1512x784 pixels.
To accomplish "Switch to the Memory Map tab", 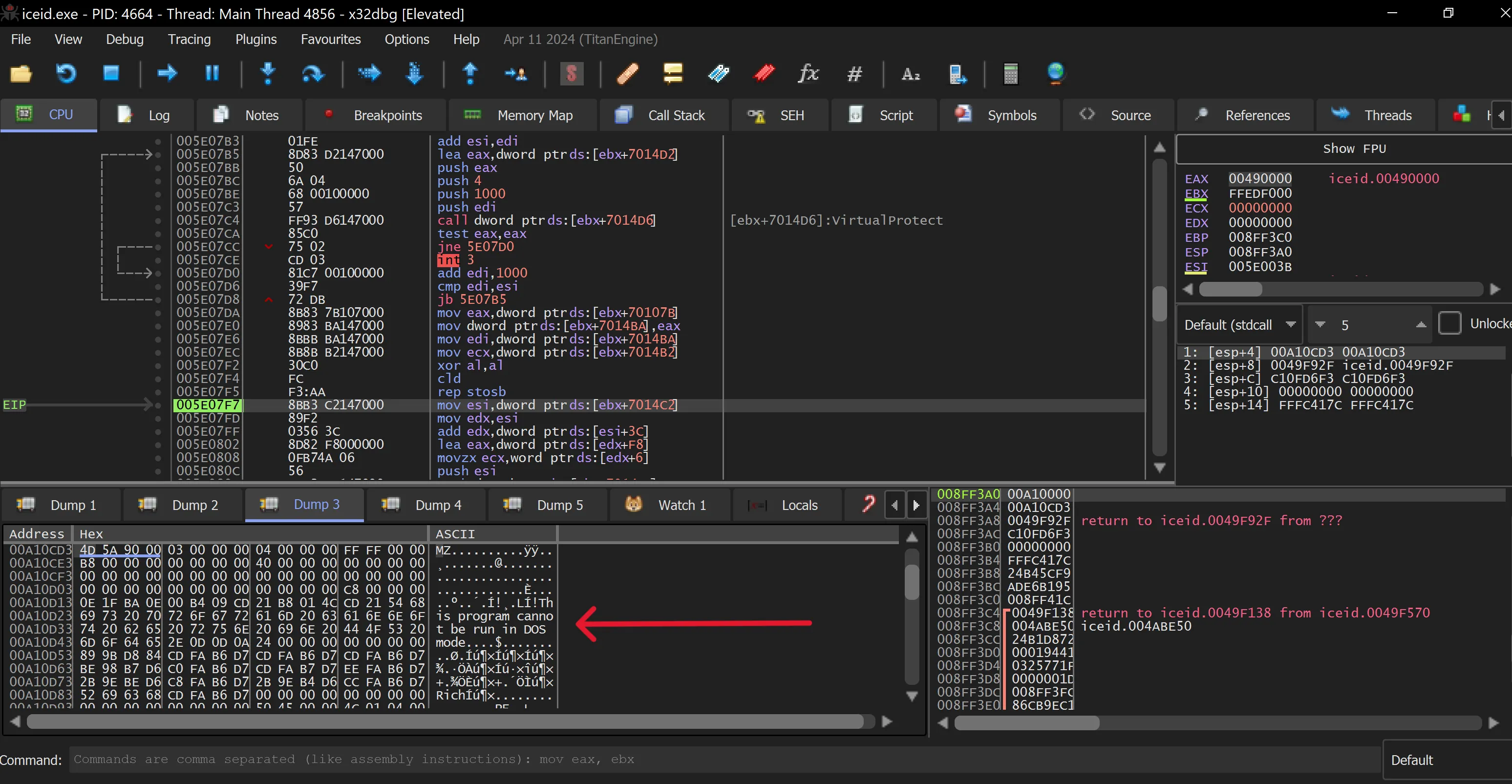I will 521,115.
